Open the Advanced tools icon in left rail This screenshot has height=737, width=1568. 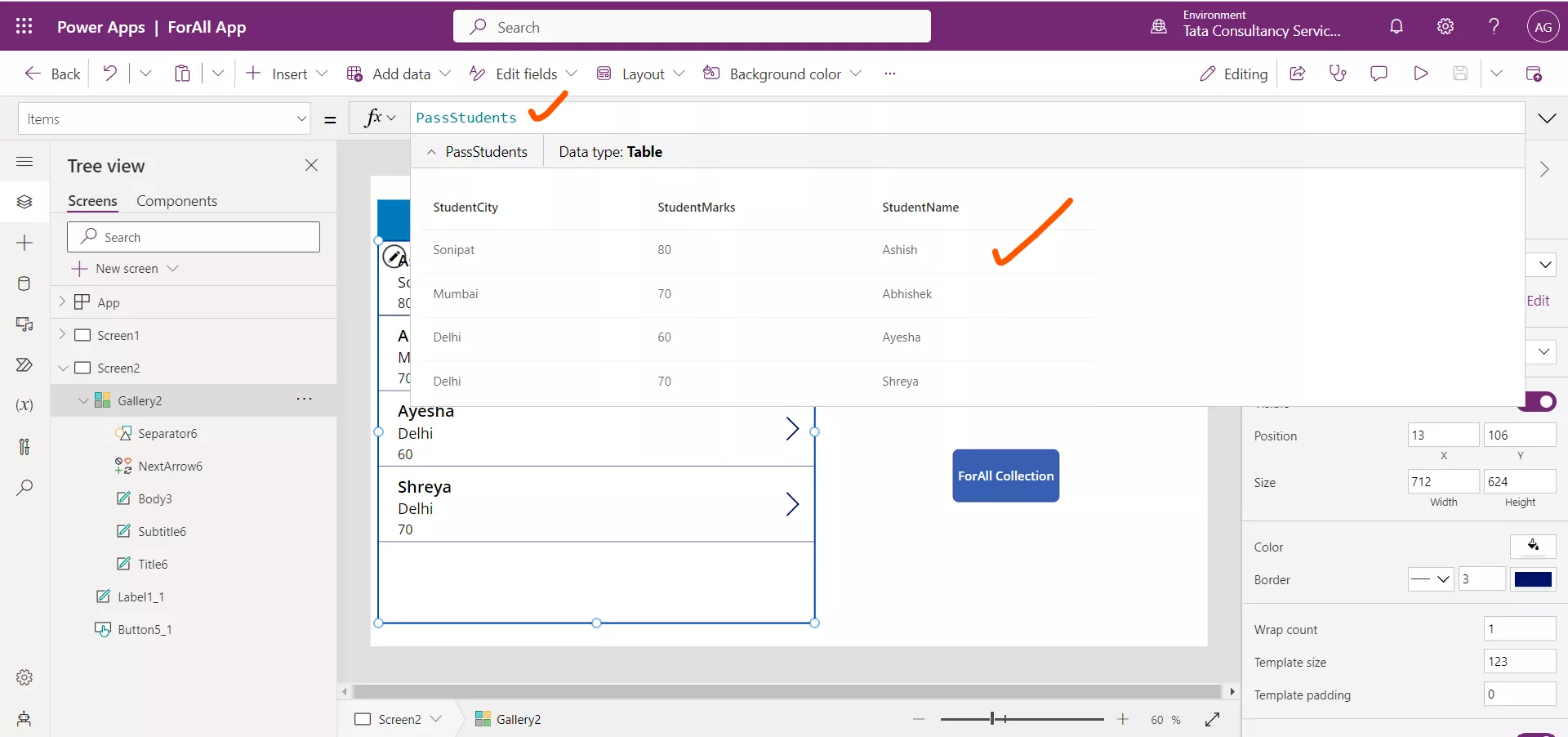coord(24,446)
